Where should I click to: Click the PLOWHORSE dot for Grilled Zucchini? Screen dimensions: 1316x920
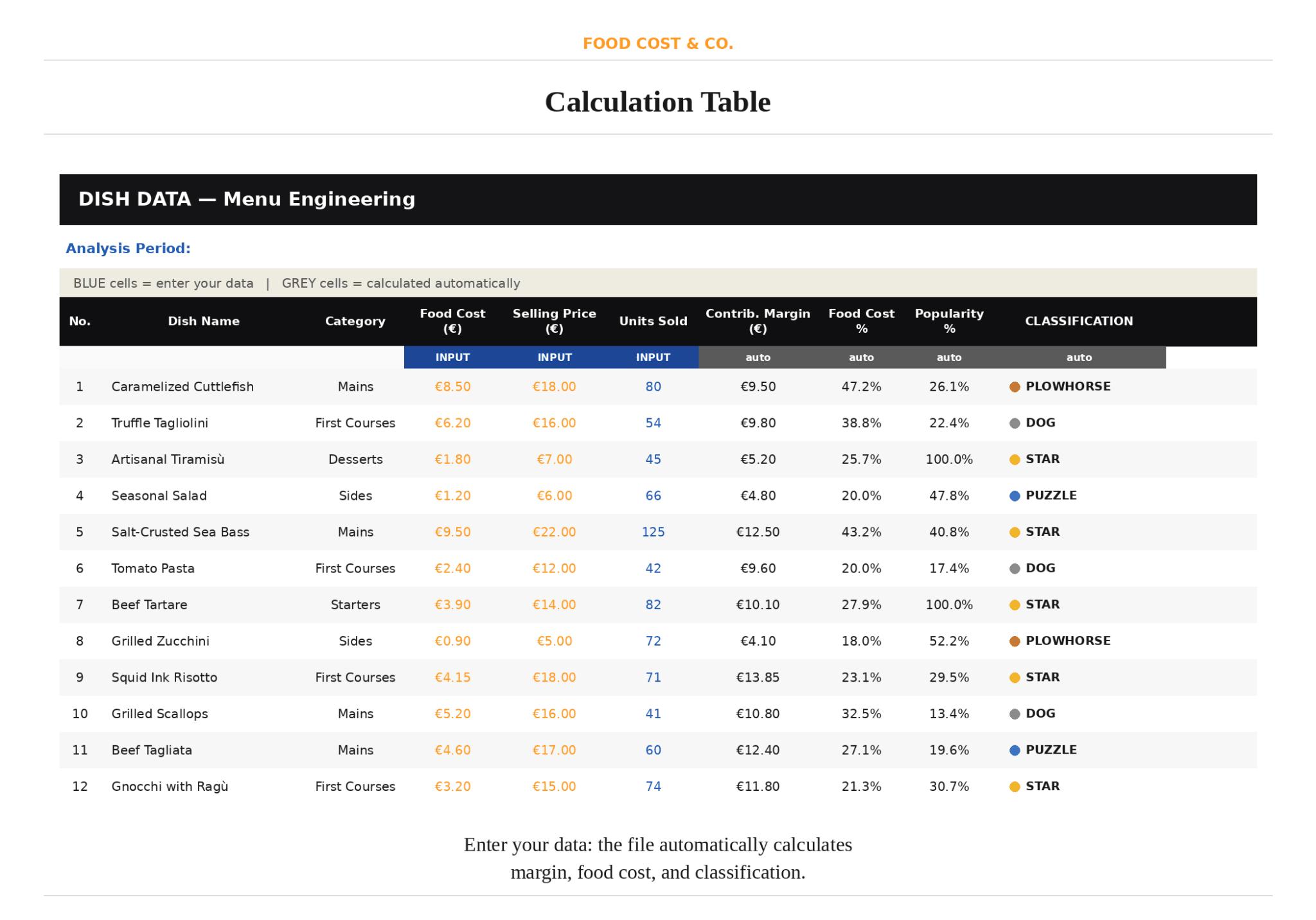[x=1015, y=641]
